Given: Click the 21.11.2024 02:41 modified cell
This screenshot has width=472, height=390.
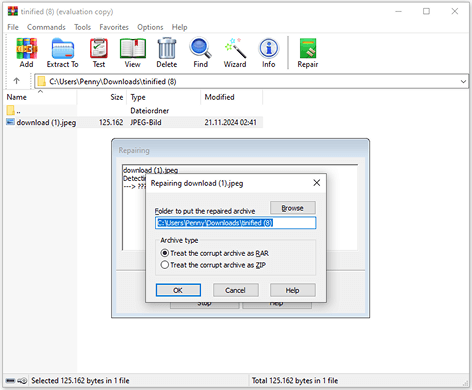Looking at the screenshot, I should click(x=231, y=122).
